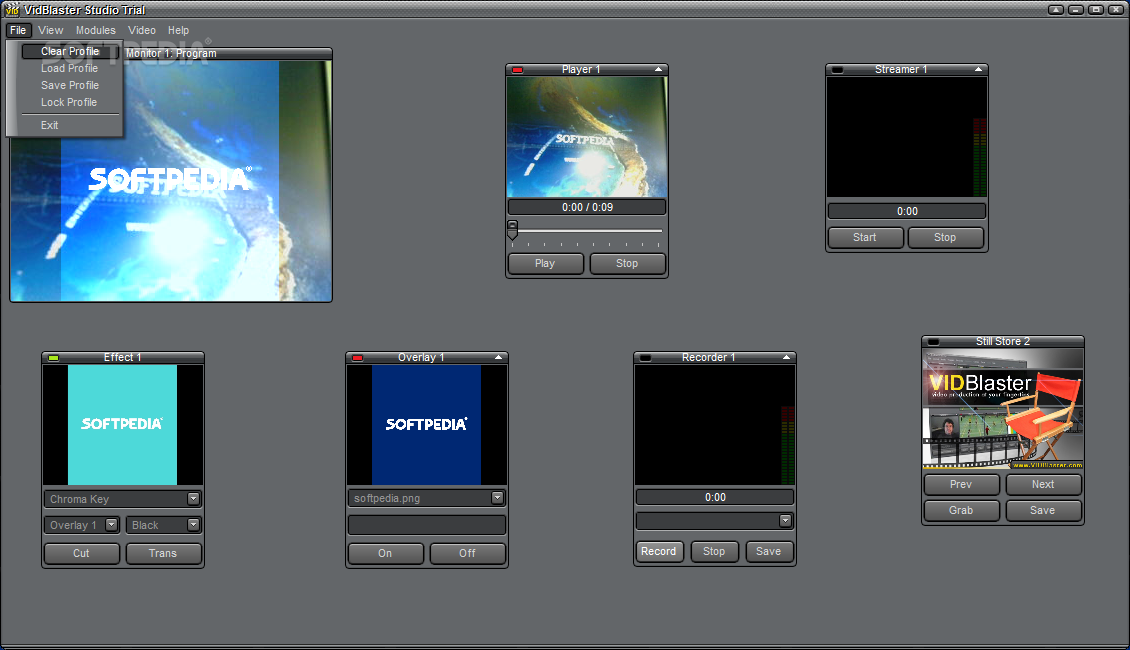
Task: Open the Overlay 1 source dropdown in Effect 1
Action: [x=111, y=525]
